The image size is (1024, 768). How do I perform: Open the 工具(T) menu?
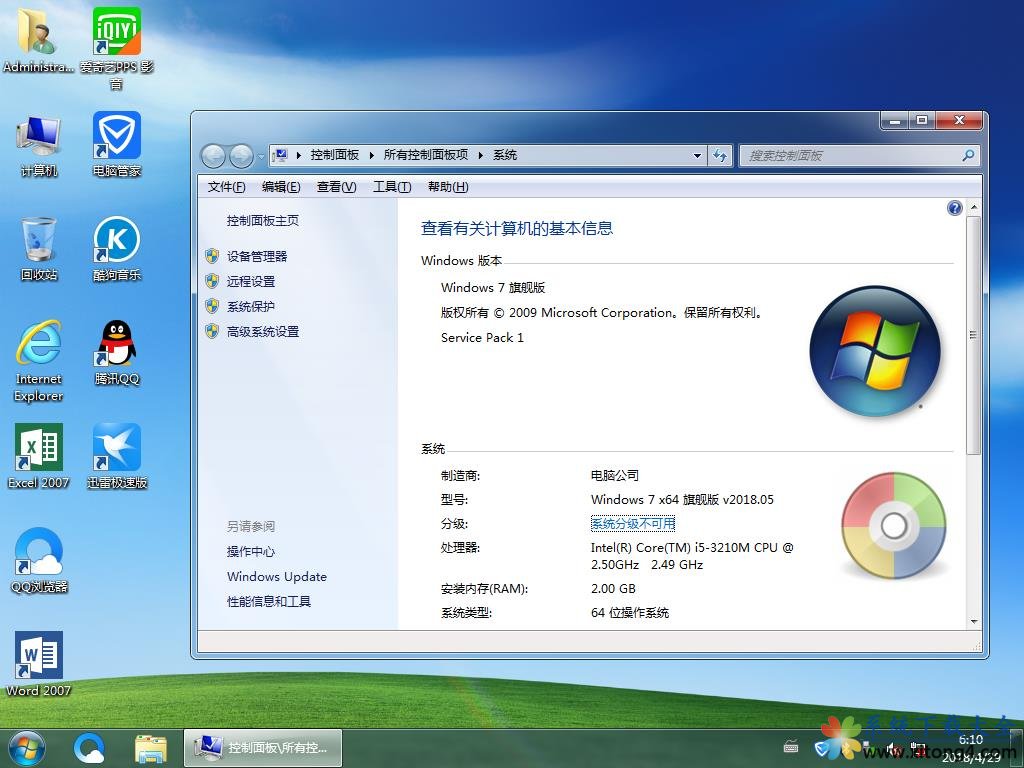(391, 187)
